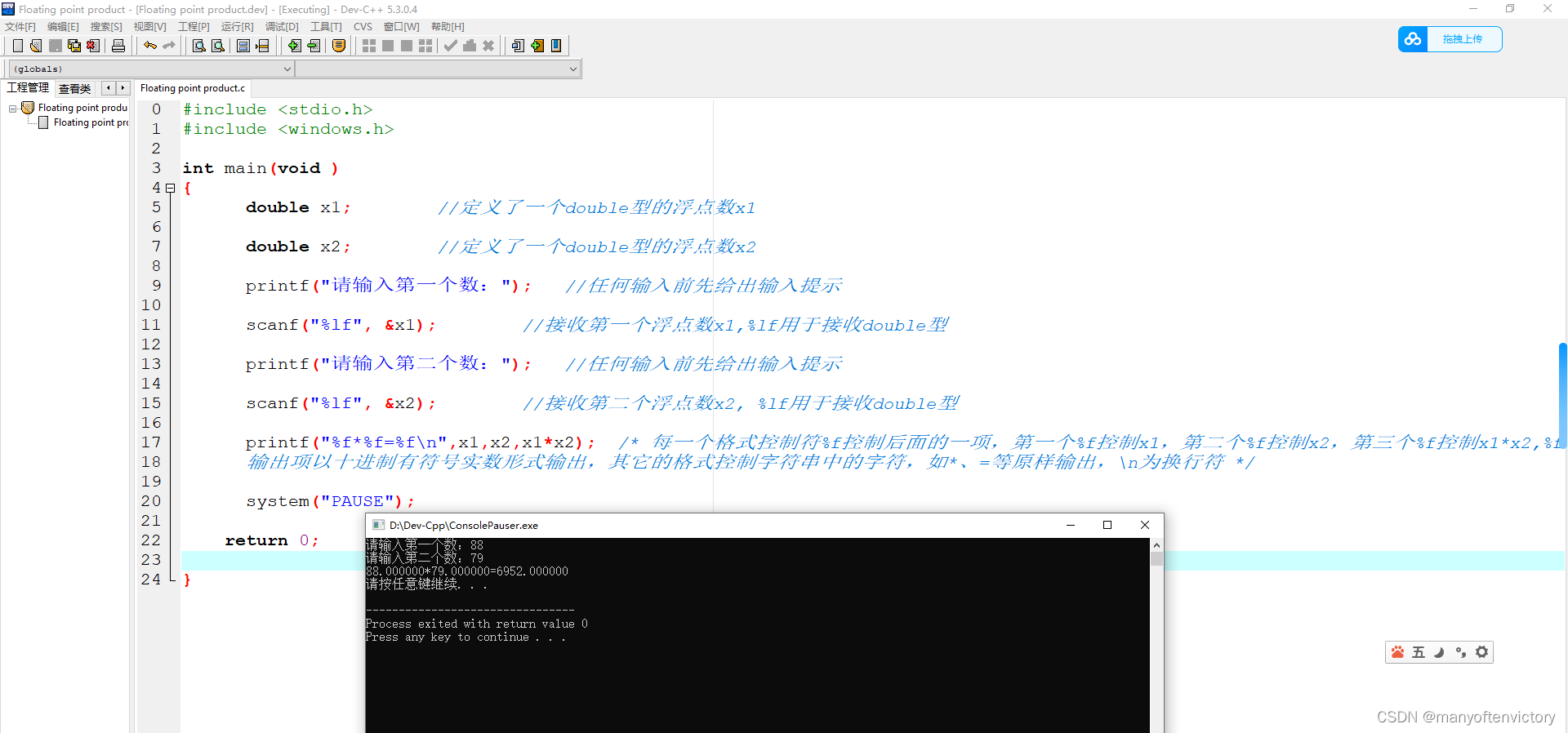Click the Goto line toolbar icon
The width and height of the screenshot is (1568, 733).
pyautogui.click(x=262, y=46)
